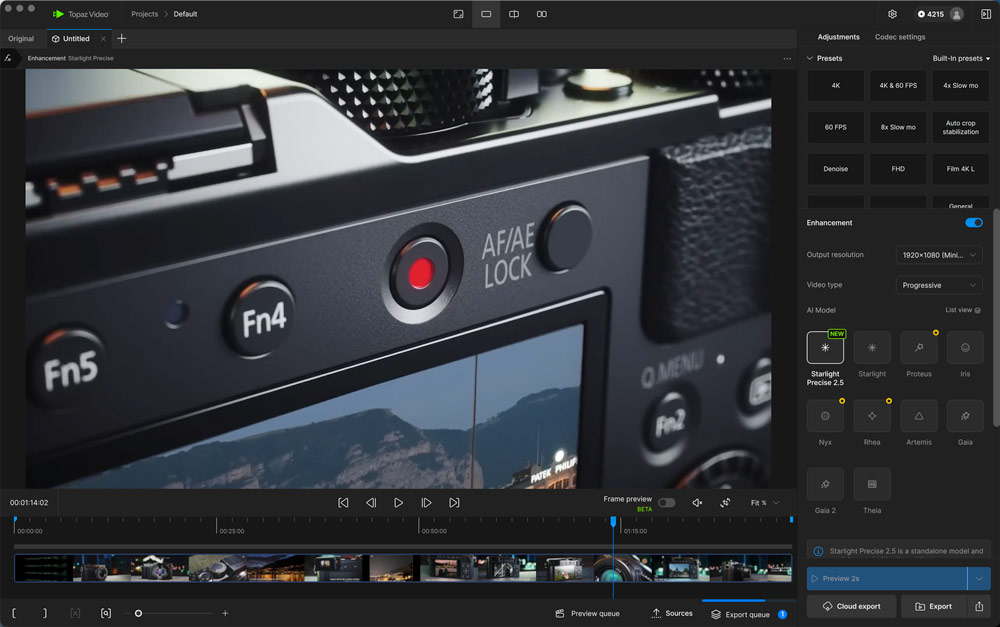
Task: Open the Enhancement bar three-dot menu
Action: [x=787, y=58]
